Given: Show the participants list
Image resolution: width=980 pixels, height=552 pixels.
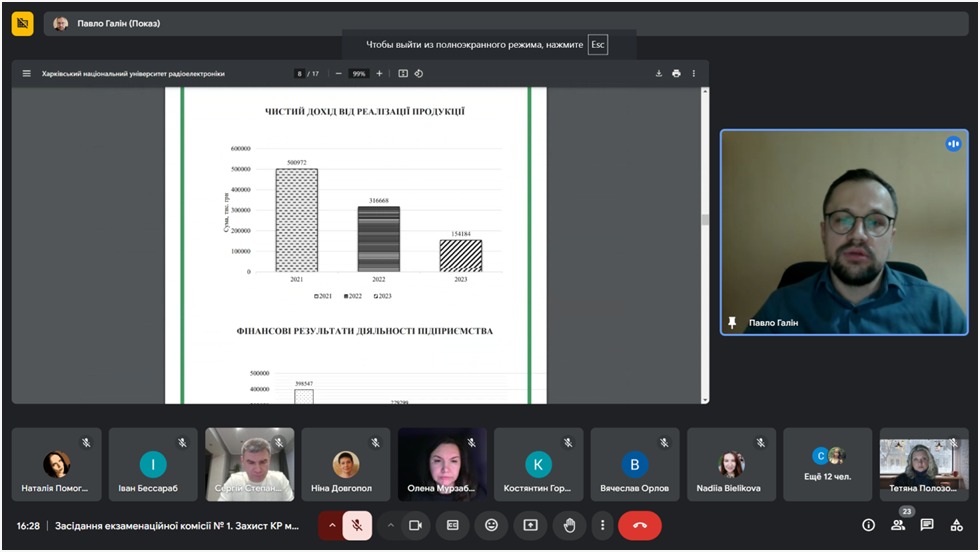Looking at the screenshot, I should click(x=898, y=525).
